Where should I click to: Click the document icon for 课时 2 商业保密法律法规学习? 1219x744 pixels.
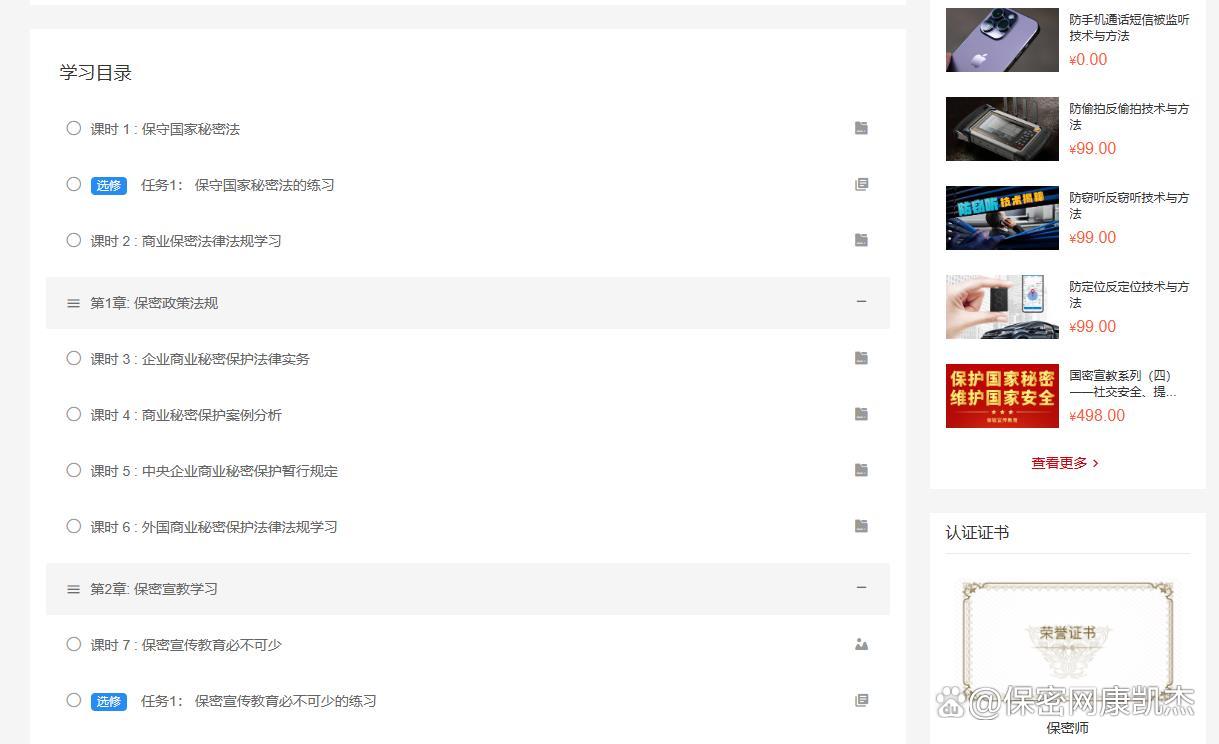click(x=861, y=240)
